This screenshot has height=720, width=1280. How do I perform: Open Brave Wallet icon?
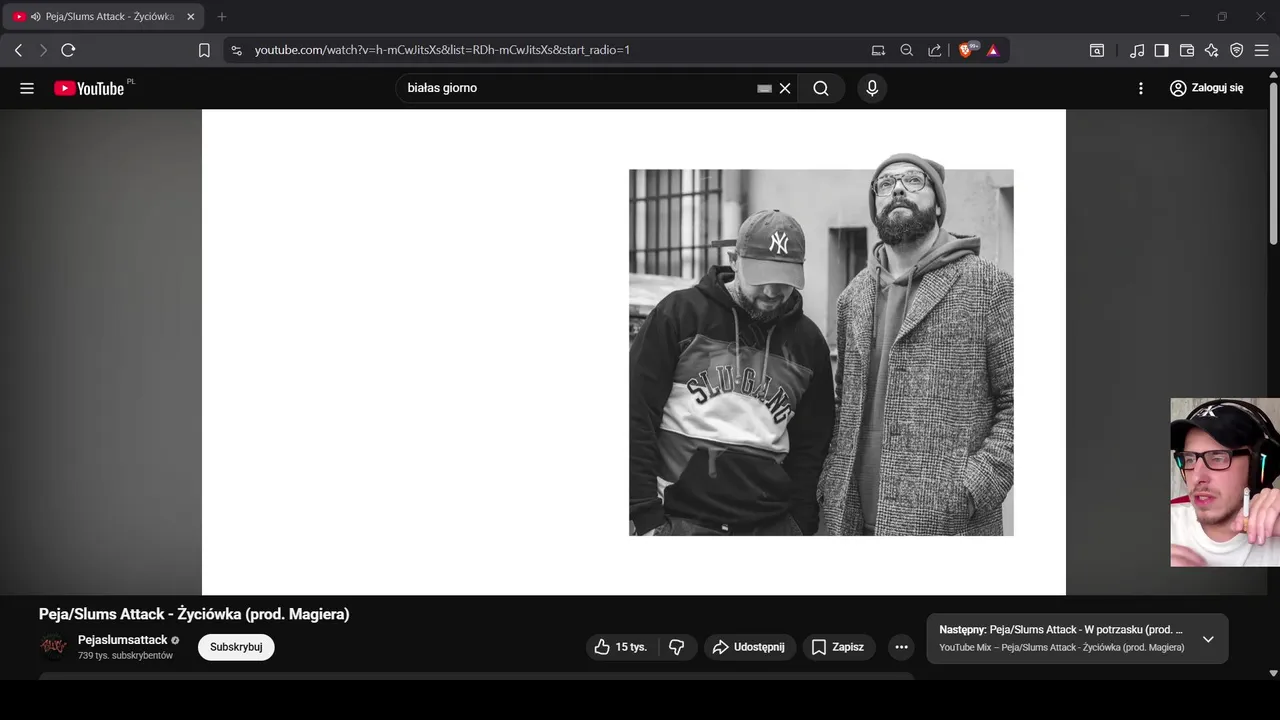[x=1187, y=50]
